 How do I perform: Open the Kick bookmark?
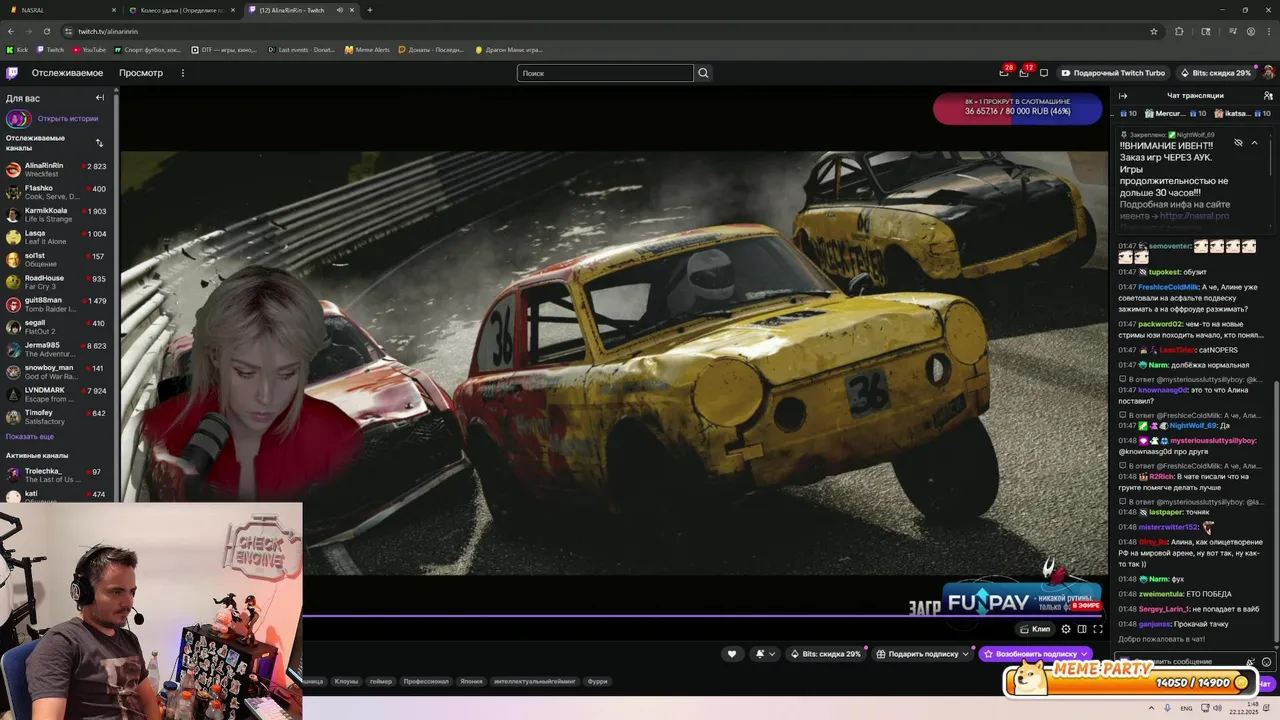tap(17, 49)
